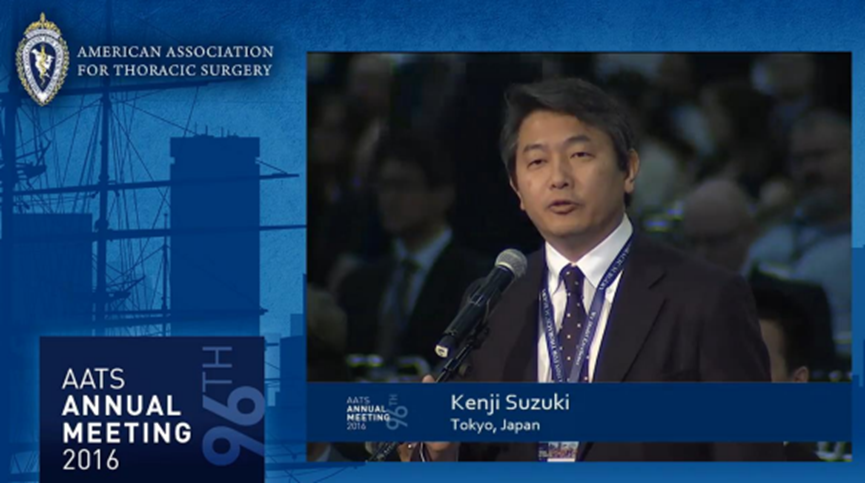The image size is (865, 483).
Task: Click the AATS shield crest logo
Action: click(42, 59)
